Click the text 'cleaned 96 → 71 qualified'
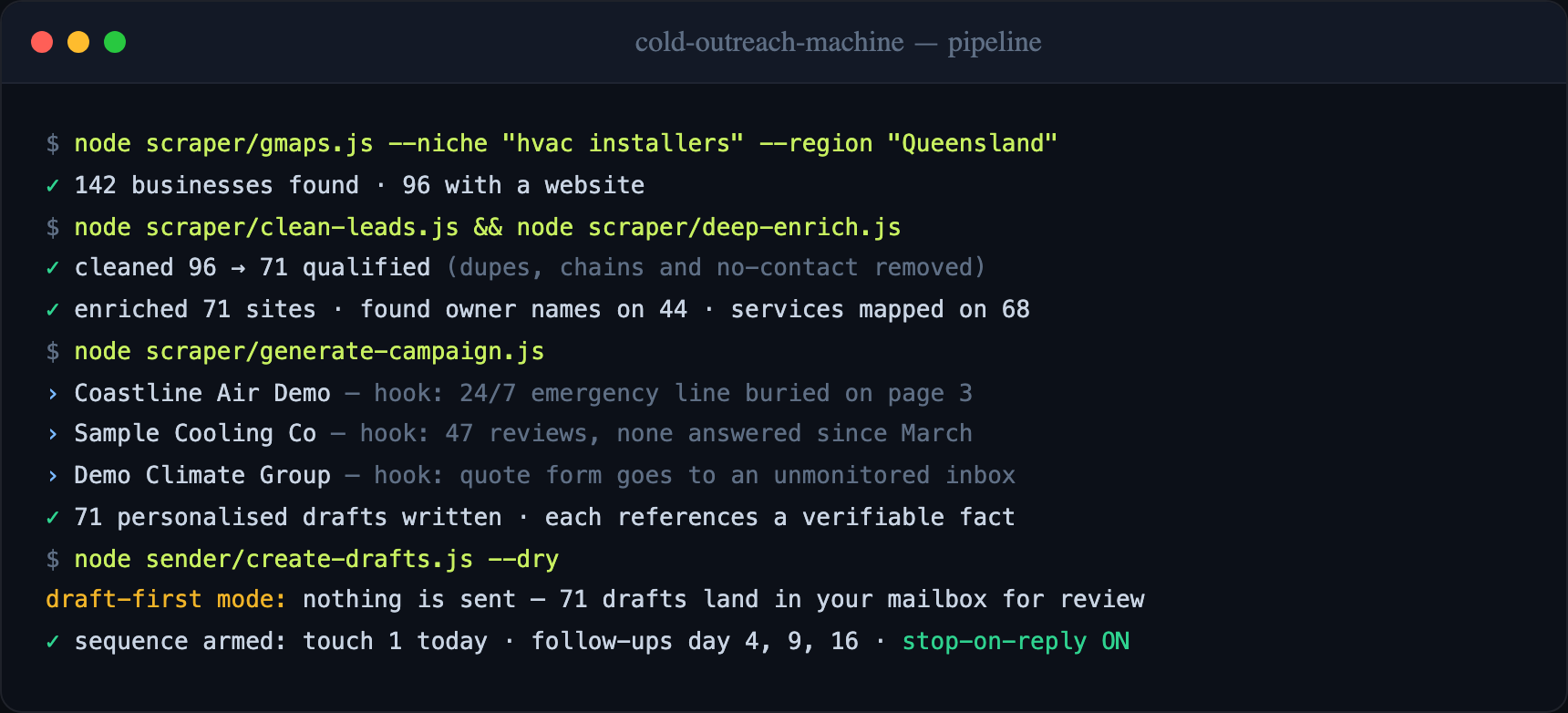The width and height of the screenshot is (1568, 713). pos(253,267)
